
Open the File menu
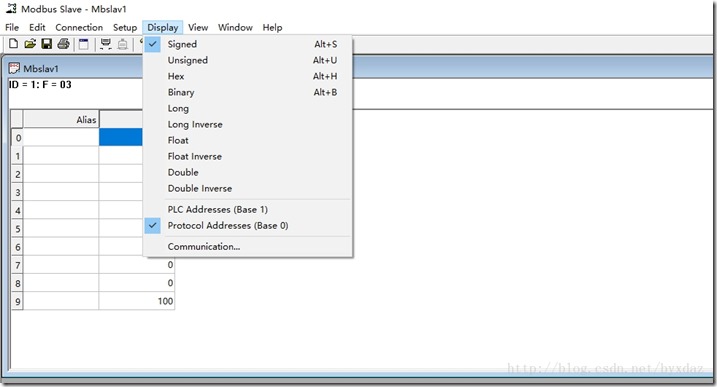click(12, 27)
